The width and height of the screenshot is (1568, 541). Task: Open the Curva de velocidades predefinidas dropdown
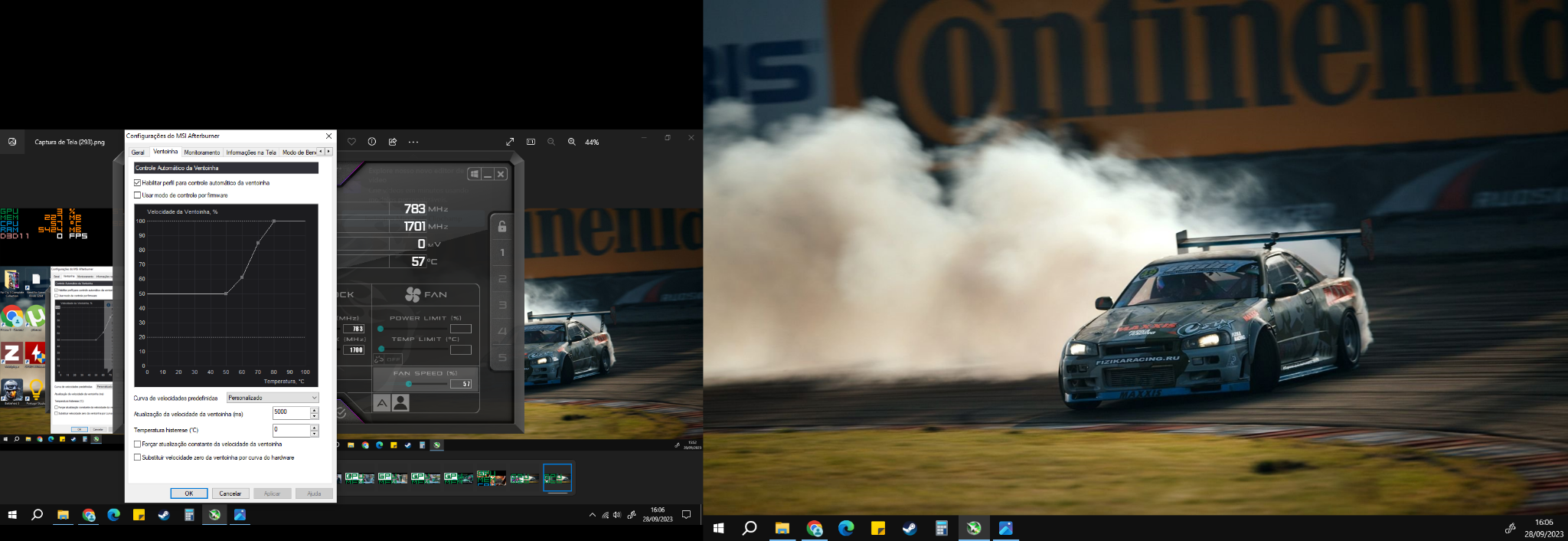tap(273, 398)
